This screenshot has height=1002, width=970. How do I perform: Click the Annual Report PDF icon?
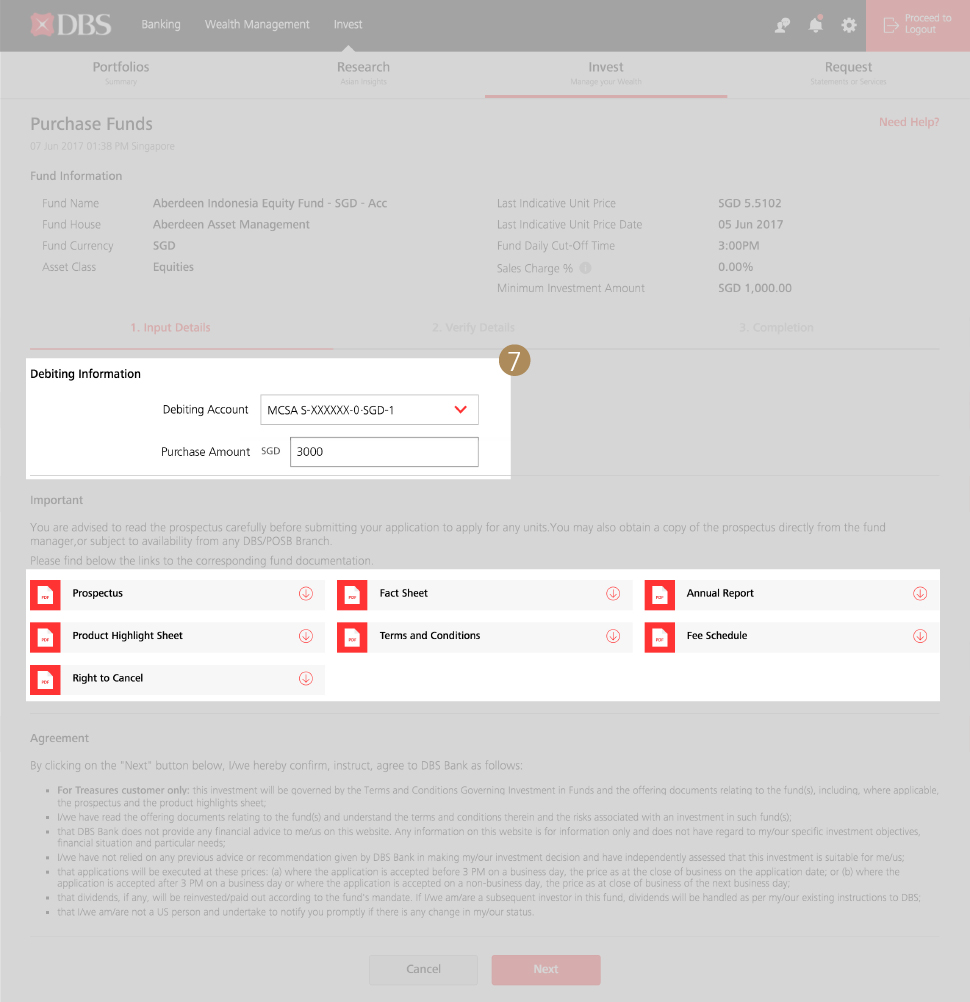tap(659, 595)
